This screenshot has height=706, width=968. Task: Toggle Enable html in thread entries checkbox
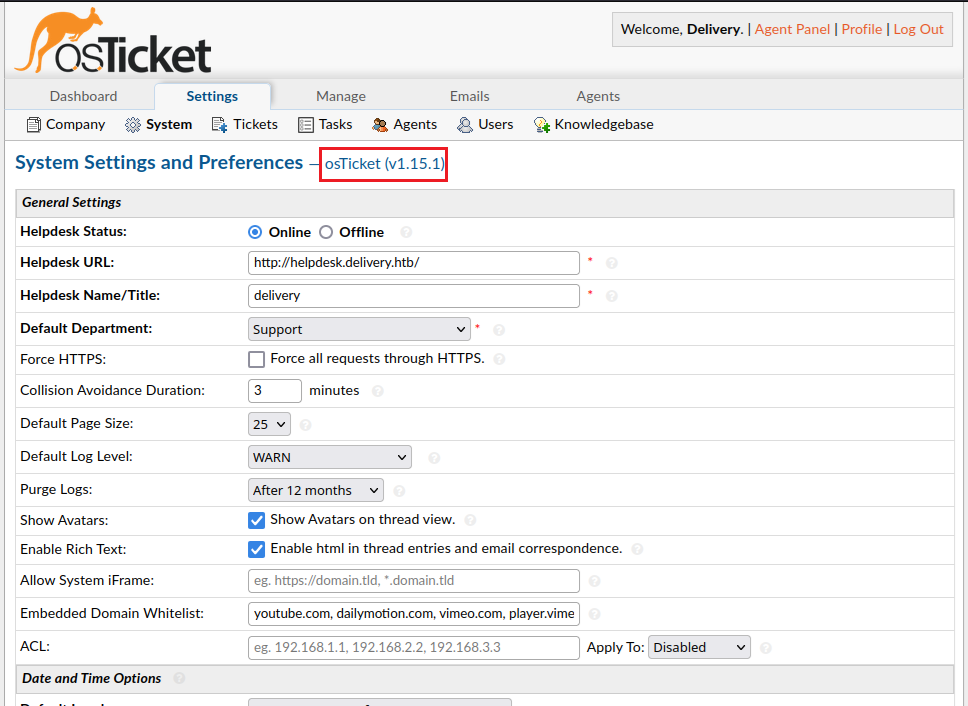tap(257, 549)
